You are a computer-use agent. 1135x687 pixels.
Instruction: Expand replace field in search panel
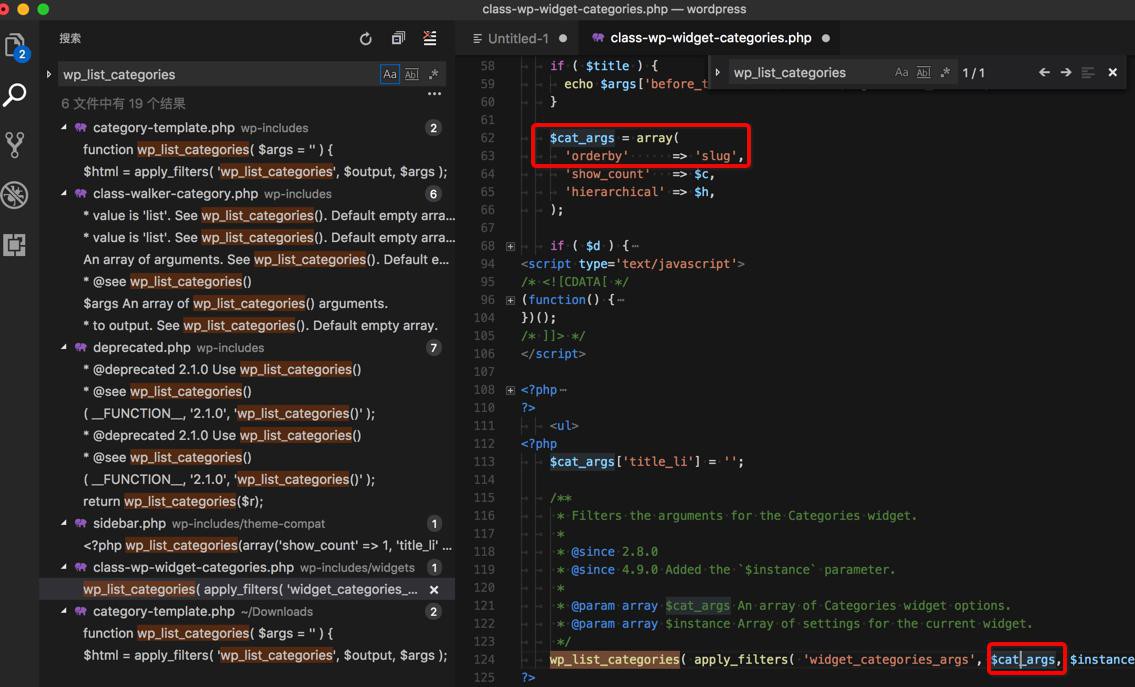[49, 74]
